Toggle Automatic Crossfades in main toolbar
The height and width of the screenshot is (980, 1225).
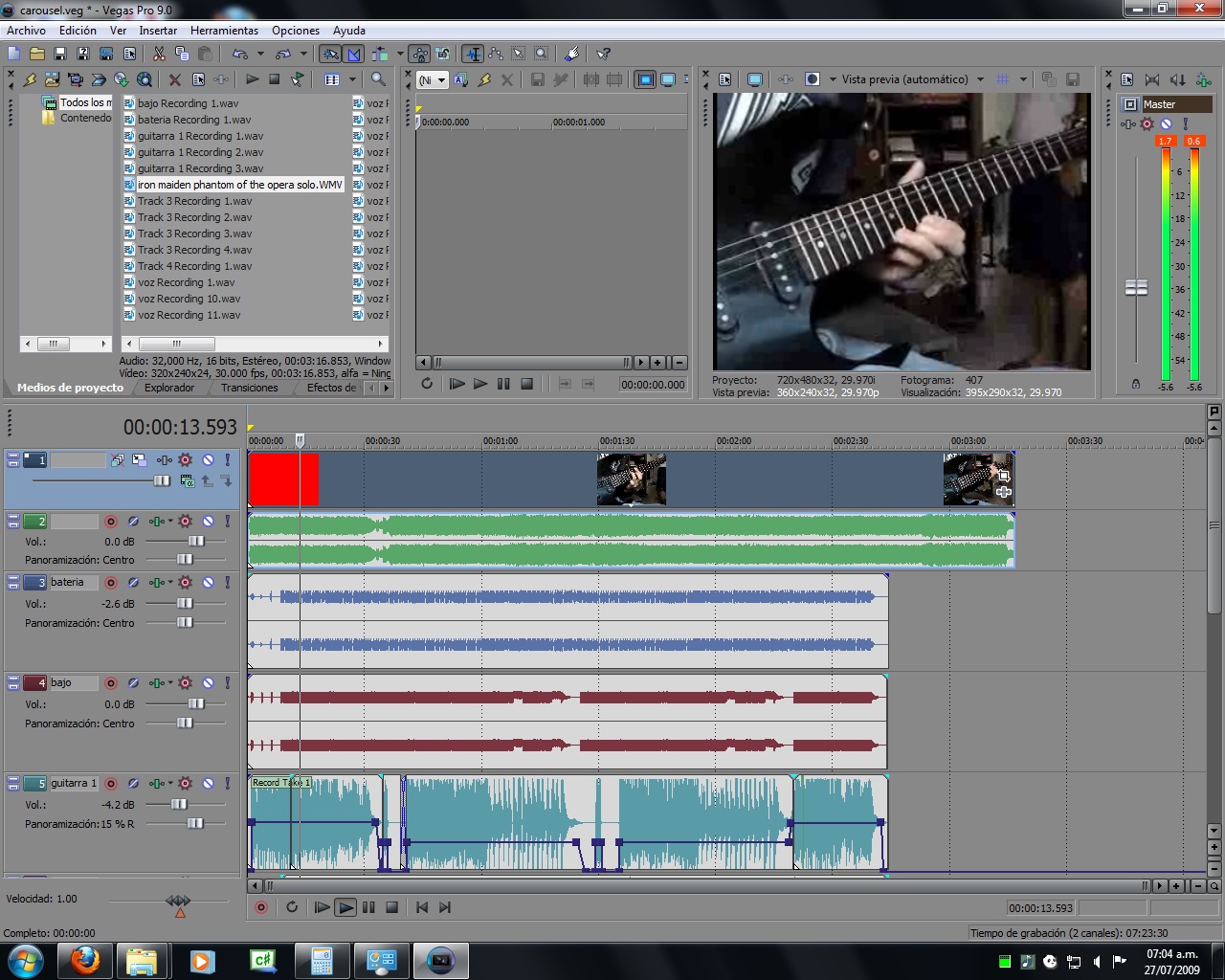click(354, 54)
